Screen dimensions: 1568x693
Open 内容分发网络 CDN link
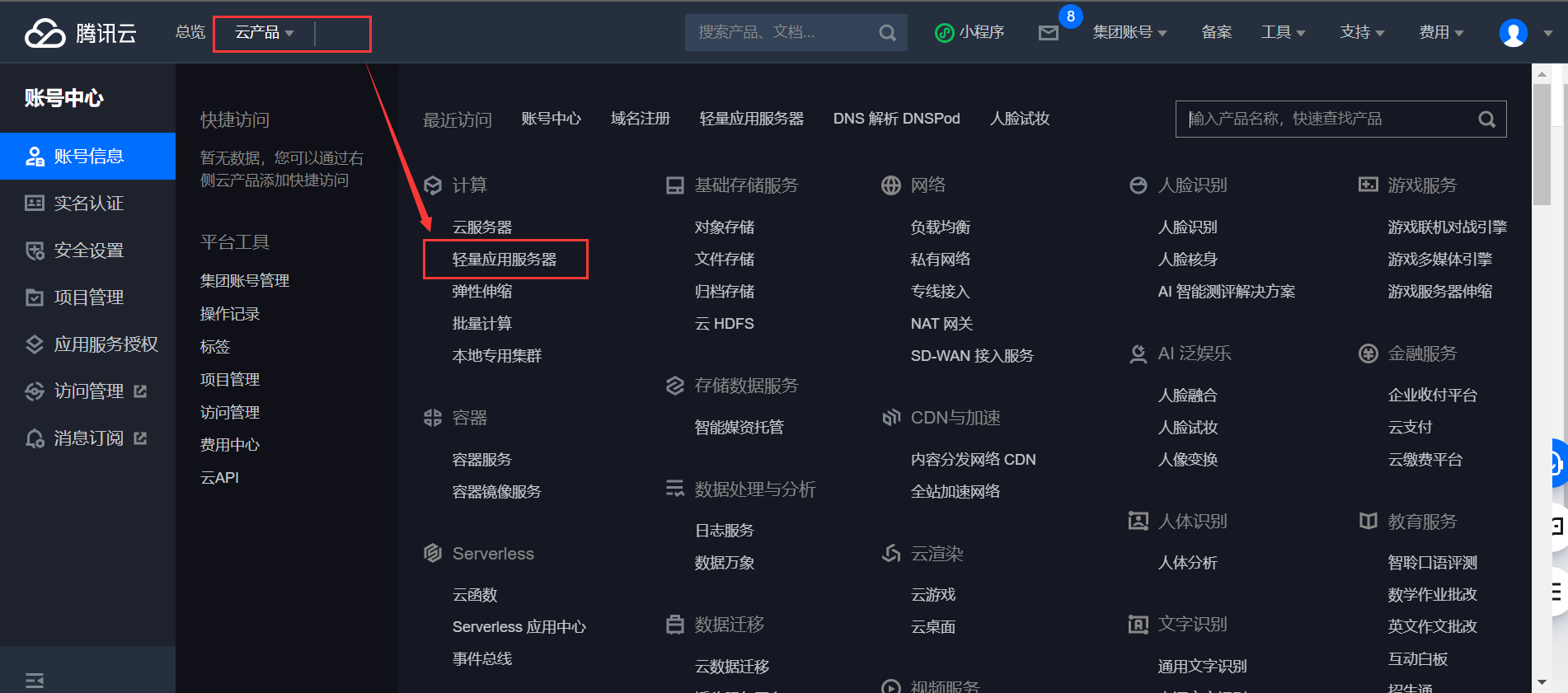(974, 460)
